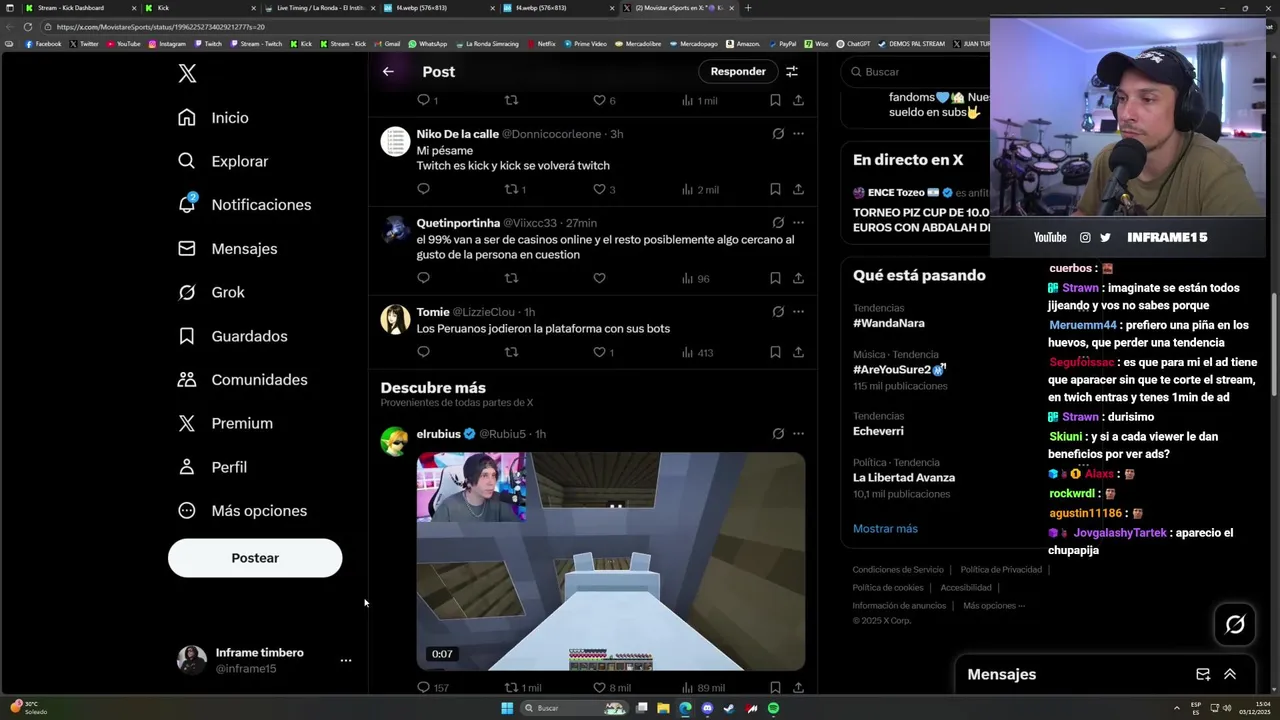Reload the browser page
Viewport: 1280px width, 720px height.
pyautogui.click(x=28, y=27)
